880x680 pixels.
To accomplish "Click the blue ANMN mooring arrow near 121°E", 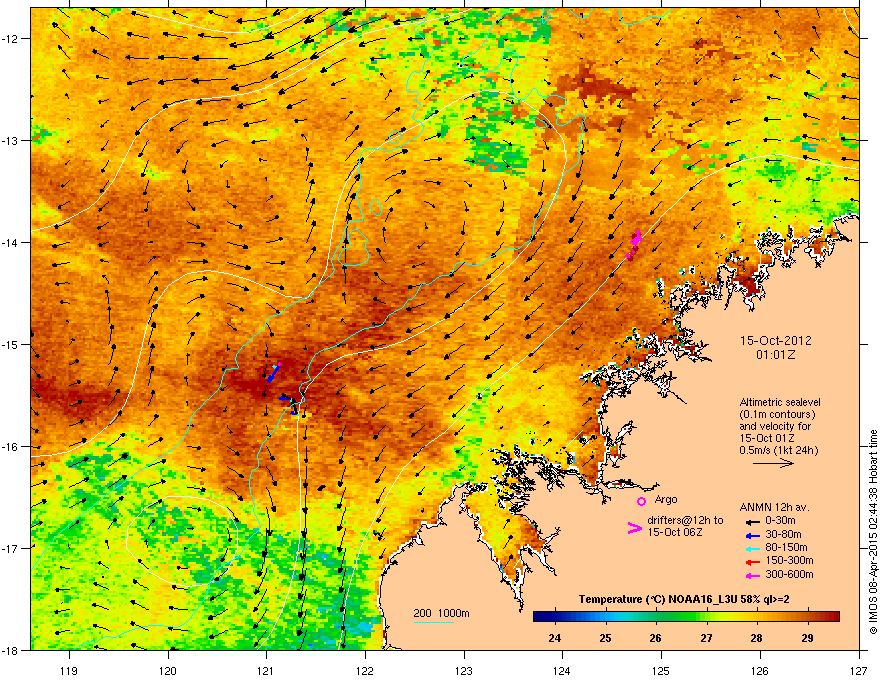I will [x=272, y=374].
